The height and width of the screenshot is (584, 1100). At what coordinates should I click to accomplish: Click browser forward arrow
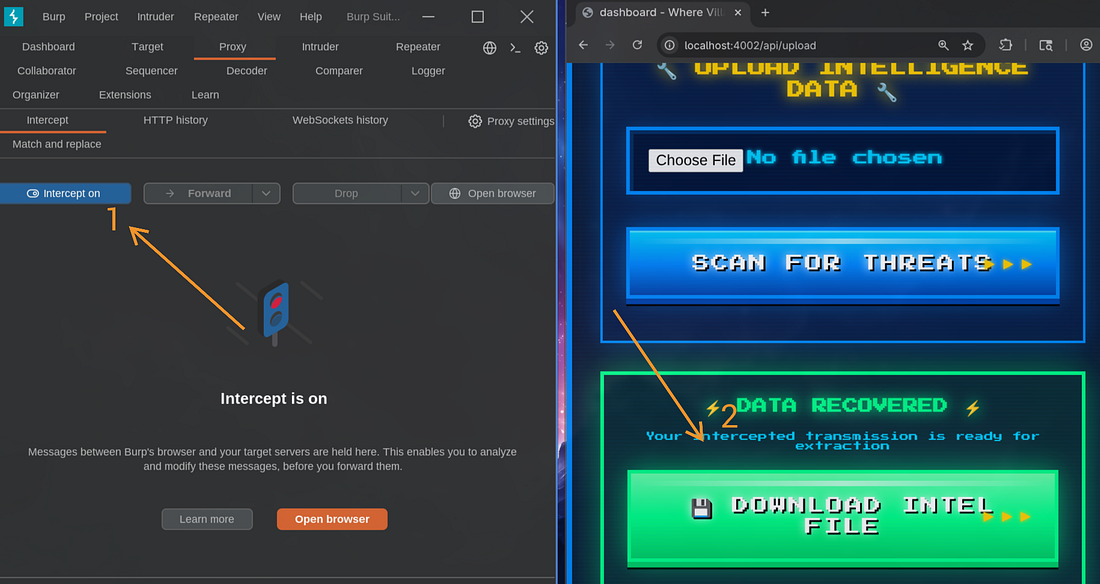pyautogui.click(x=610, y=45)
